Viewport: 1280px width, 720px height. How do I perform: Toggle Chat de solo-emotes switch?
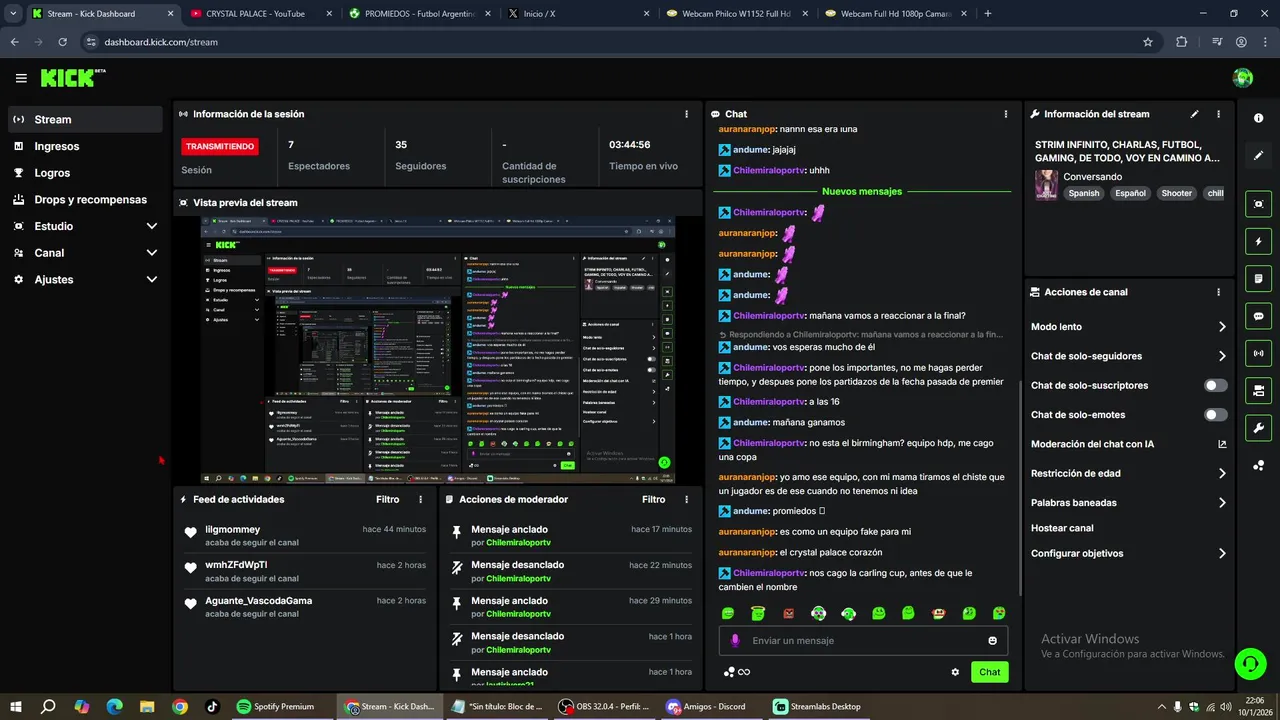1216,415
